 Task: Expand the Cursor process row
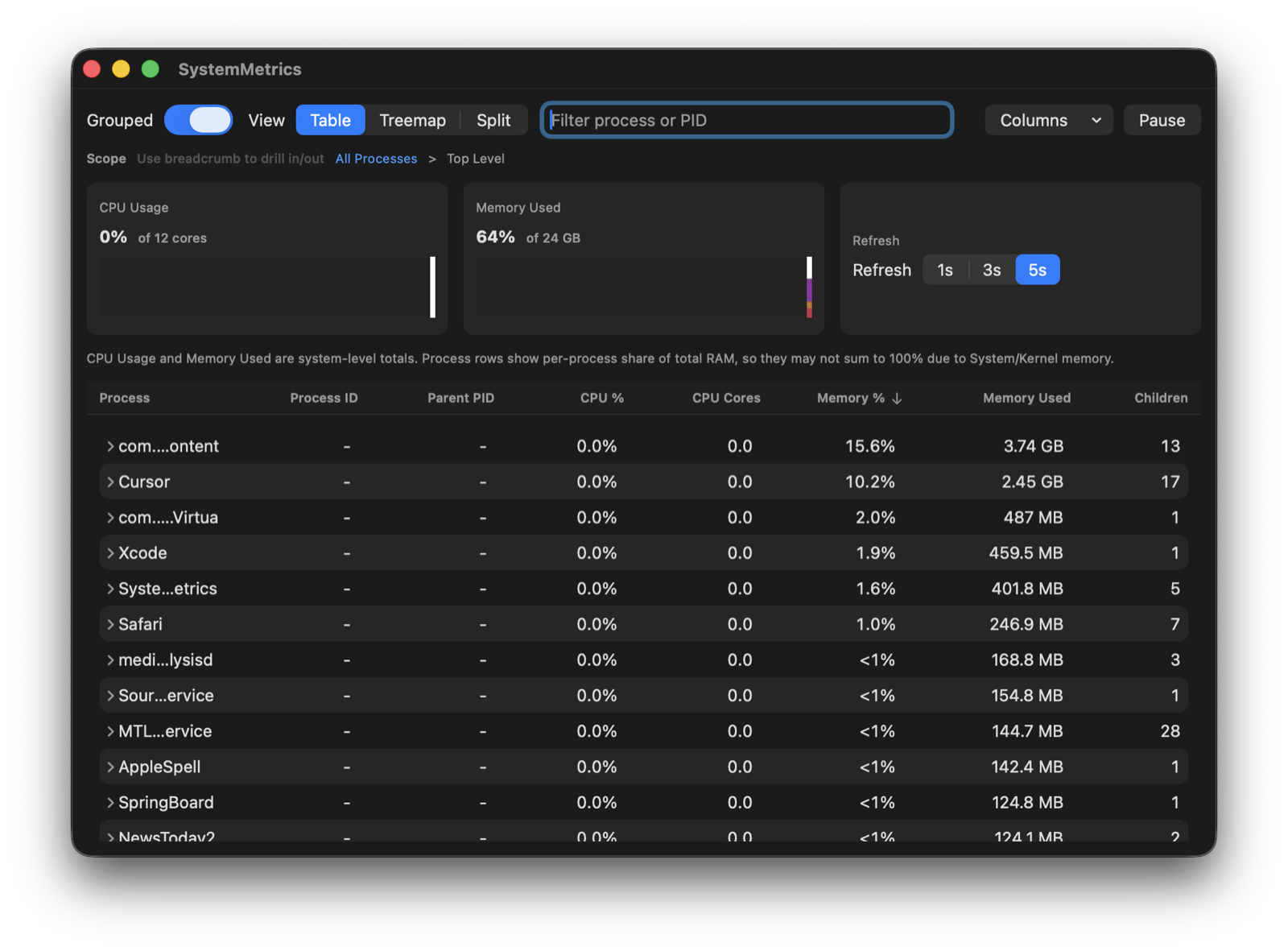(110, 482)
